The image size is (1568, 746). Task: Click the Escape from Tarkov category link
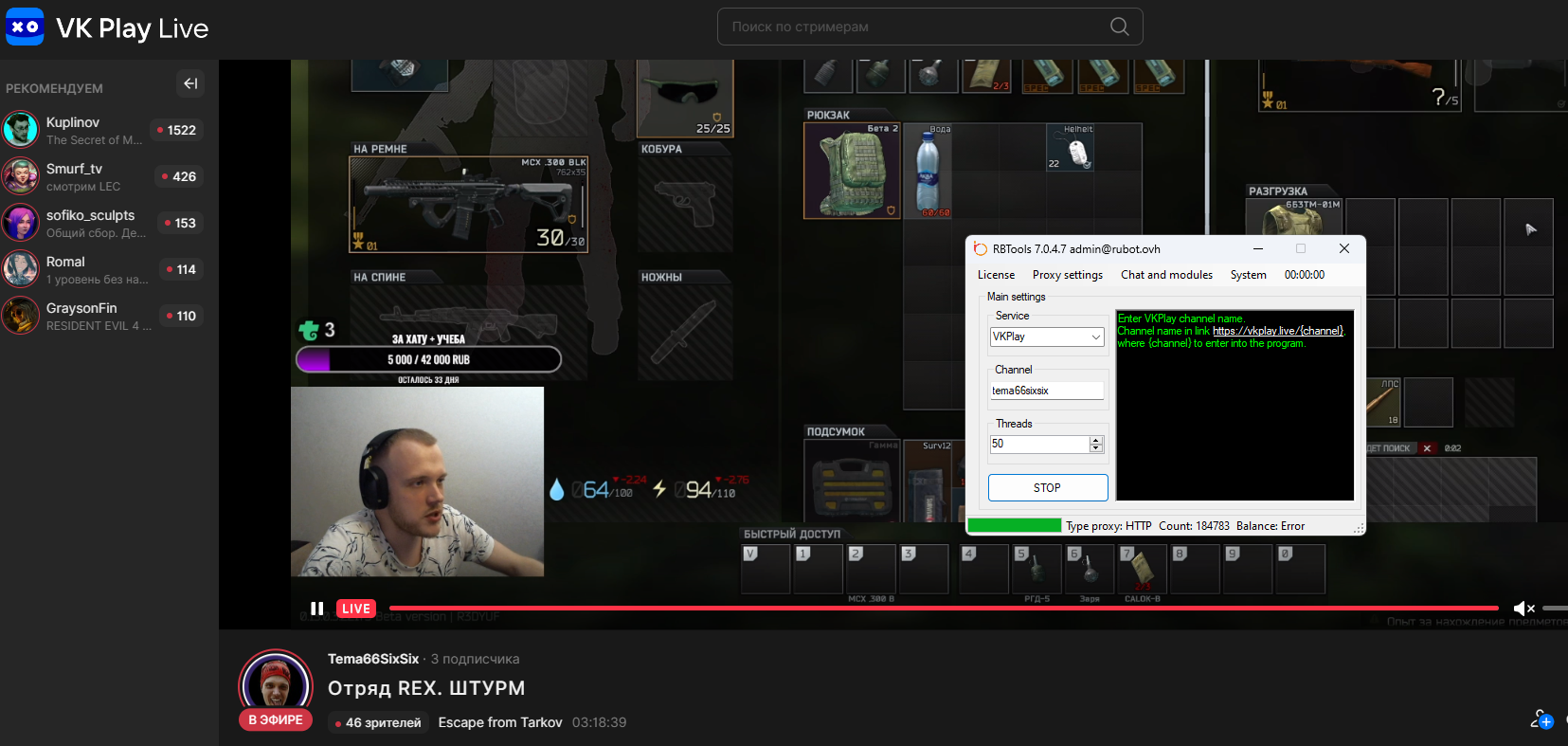pyautogui.click(x=500, y=722)
